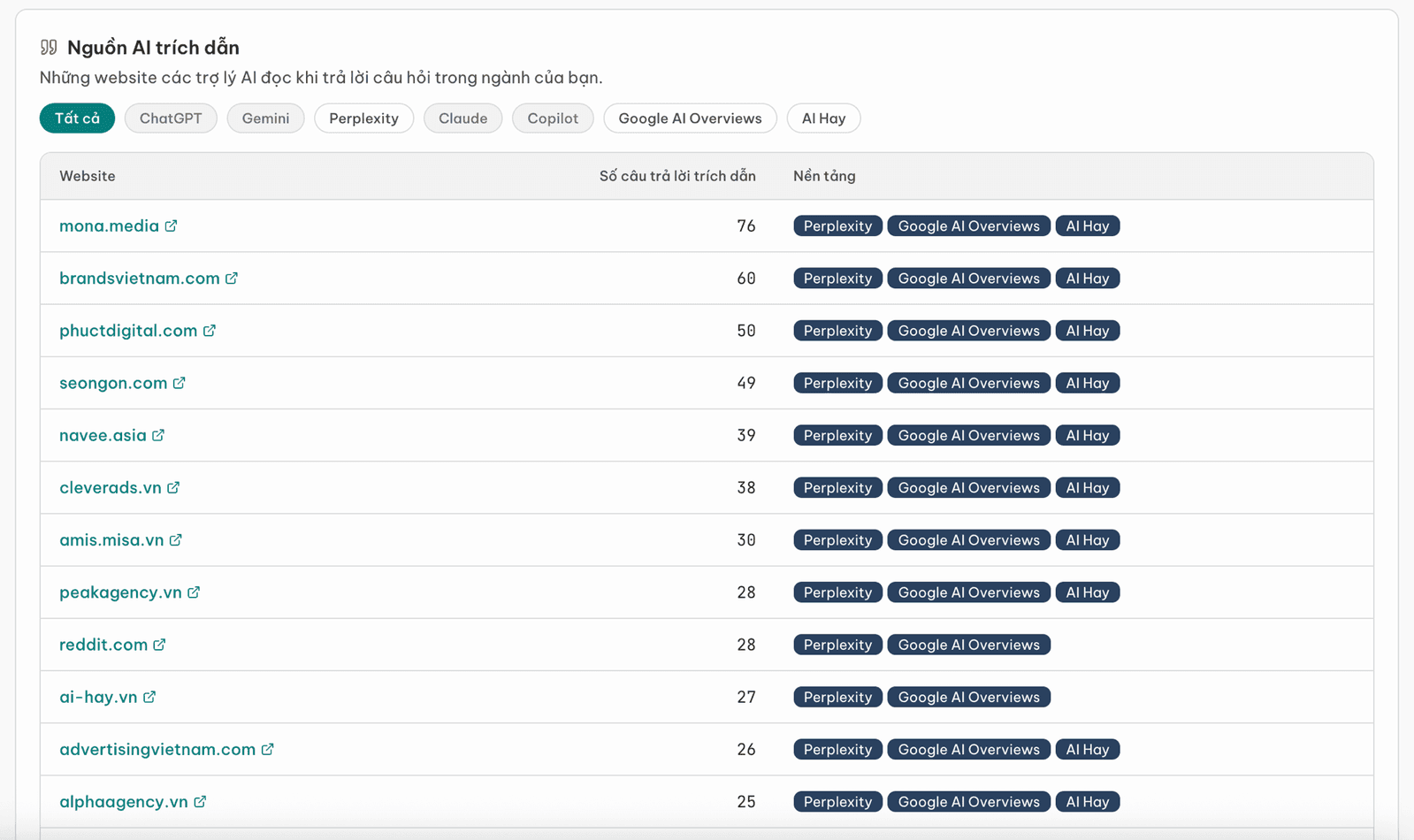Open brandsvietnam.com link

pyautogui.click(x=140, y=278)
